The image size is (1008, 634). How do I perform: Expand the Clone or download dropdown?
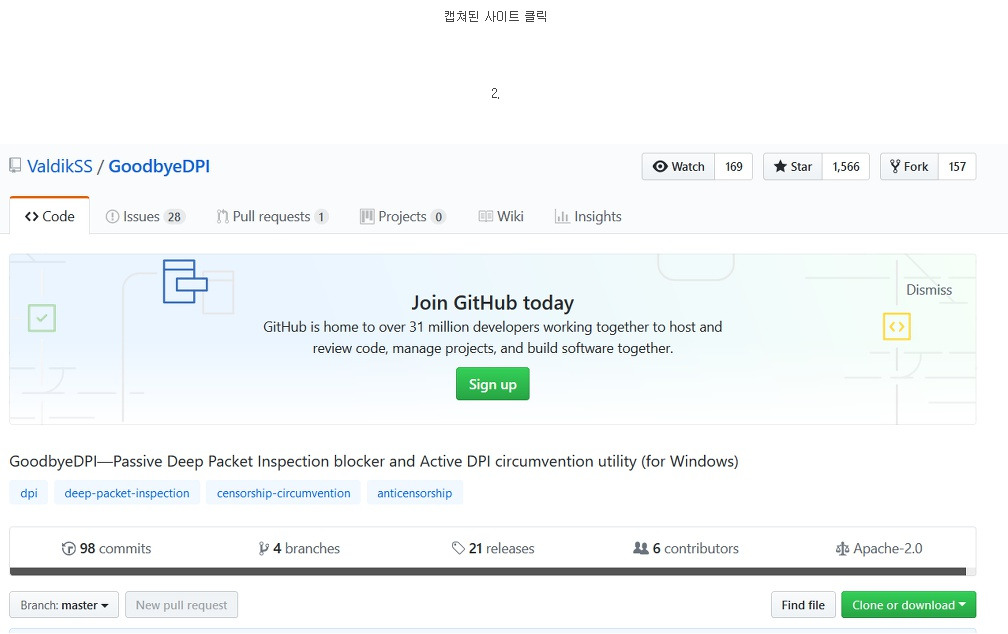pos(908,605)
